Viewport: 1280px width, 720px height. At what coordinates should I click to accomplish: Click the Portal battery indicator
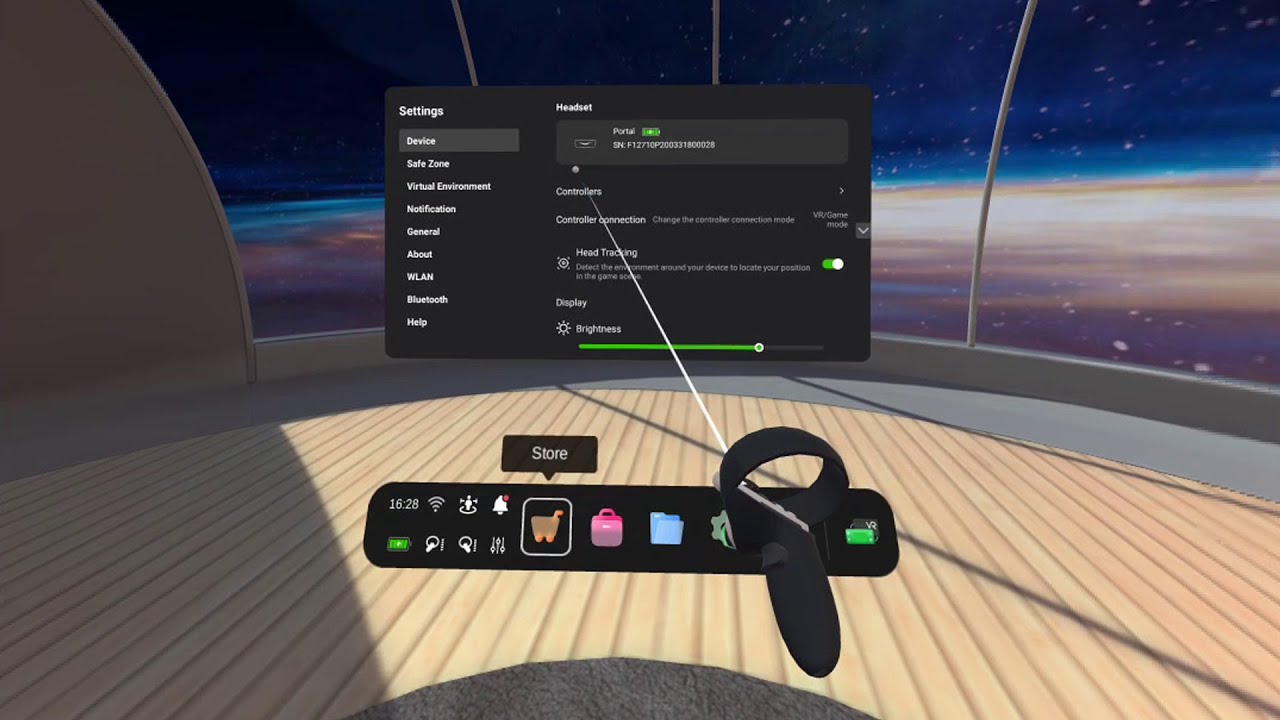(x=651, y=131)
